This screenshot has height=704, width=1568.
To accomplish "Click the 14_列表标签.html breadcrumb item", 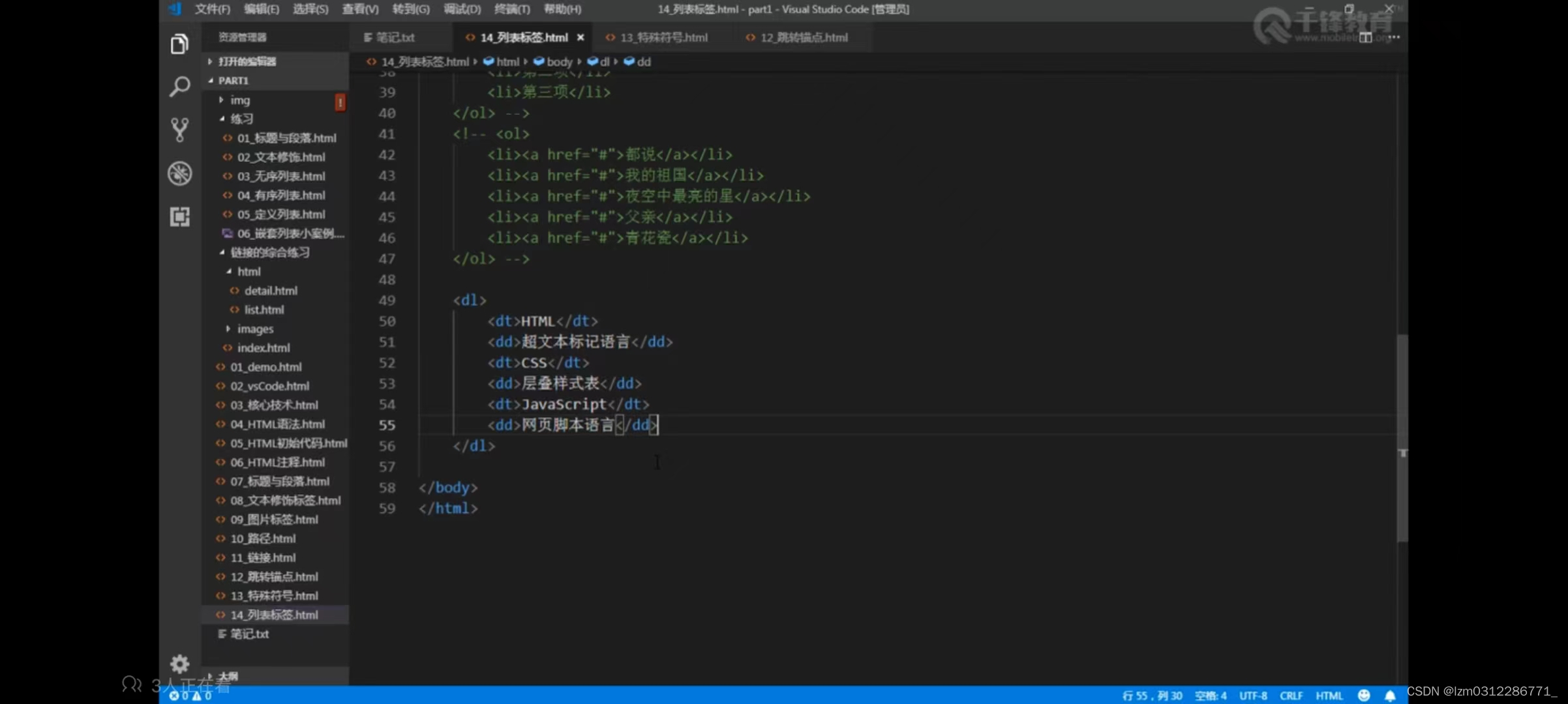I will [x=417, y=61].
